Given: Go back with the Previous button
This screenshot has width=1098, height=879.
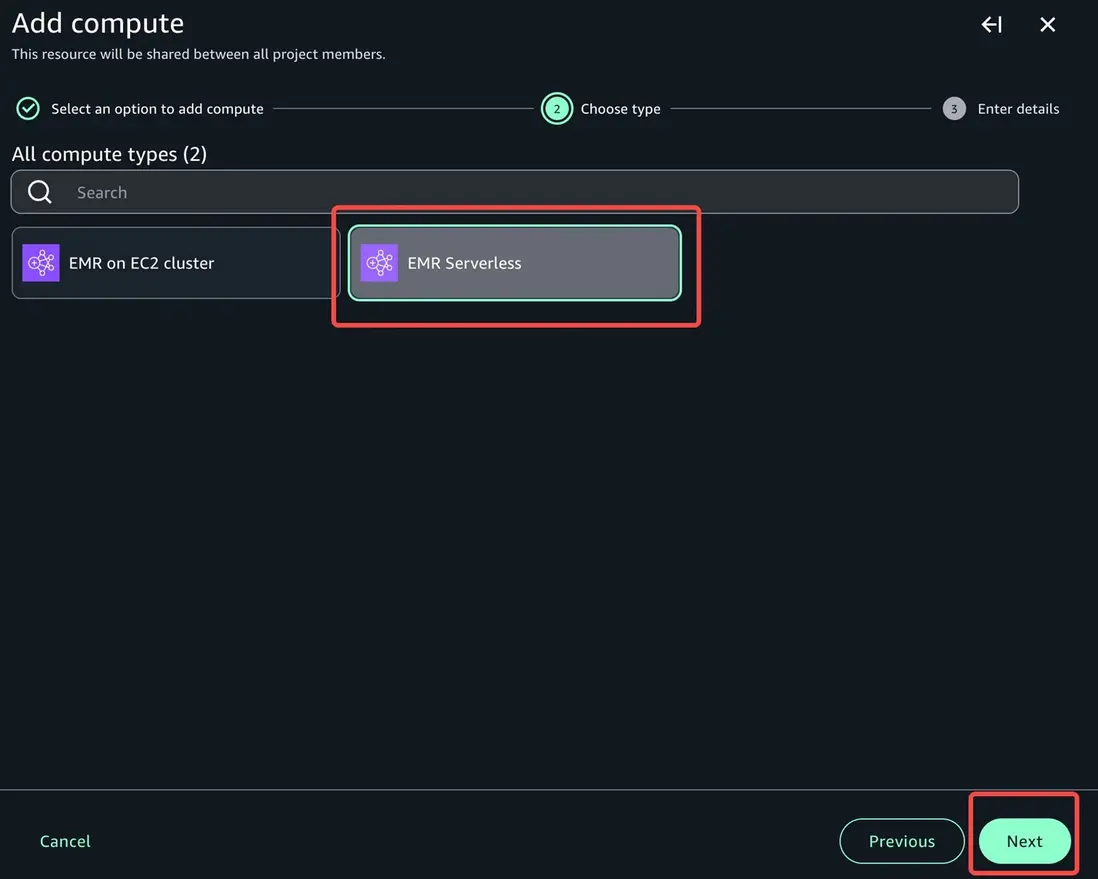Looking at the screenshot, I should pyautogui.click(x=901, y=841).
